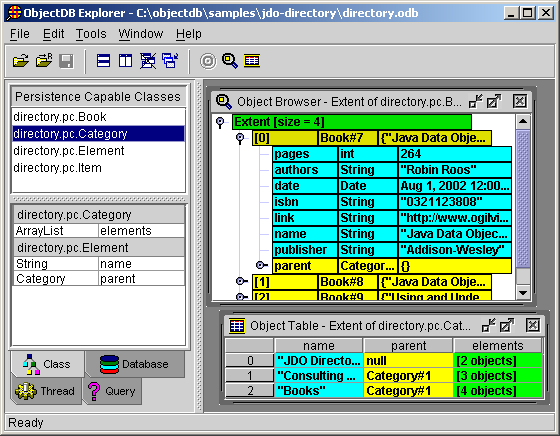560x436 pixels.
Task: Switch to the Database tab
Action: [x=135, y=364]
